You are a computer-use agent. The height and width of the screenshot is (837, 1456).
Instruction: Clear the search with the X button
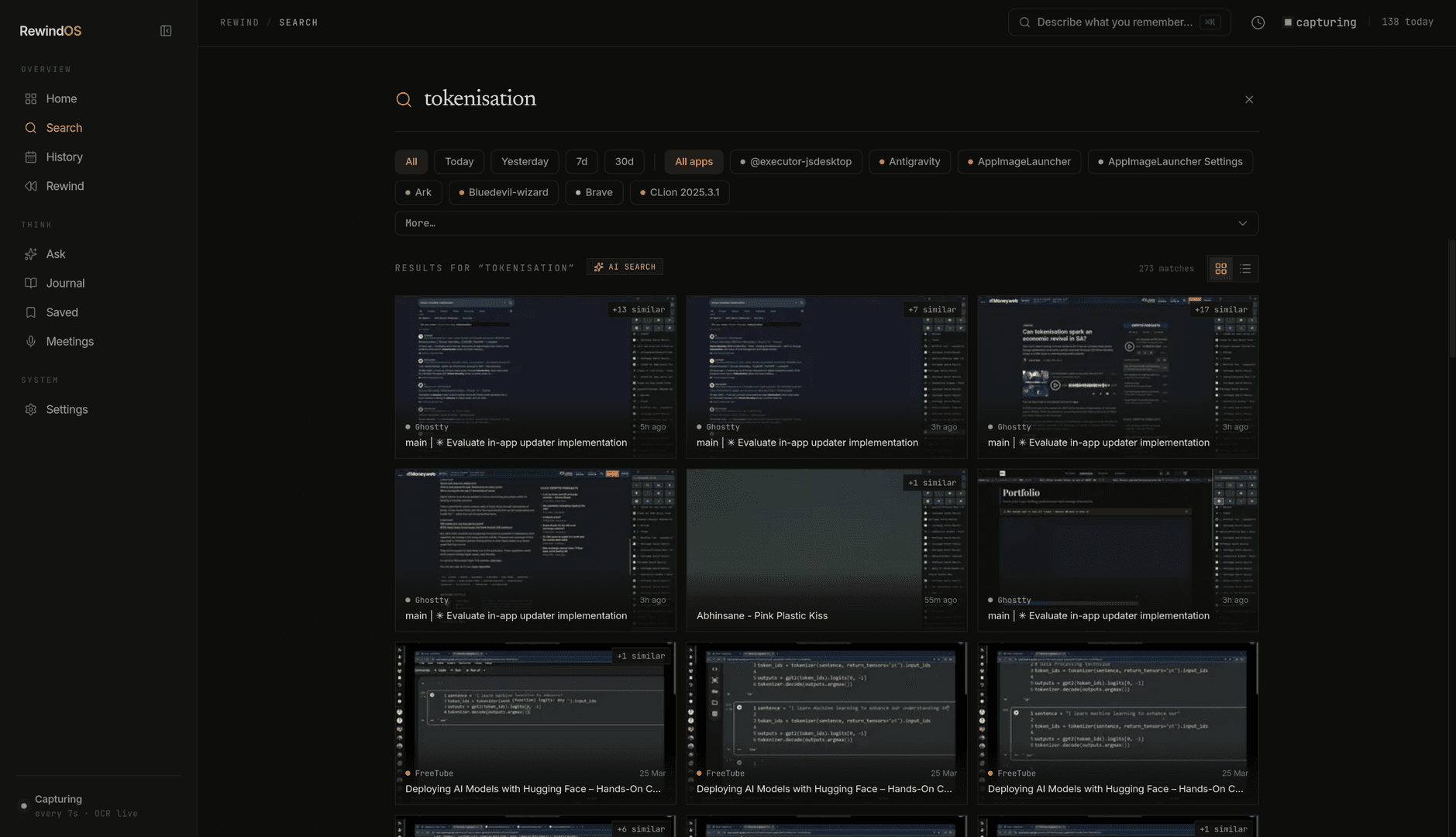[x=1248, y=99]
